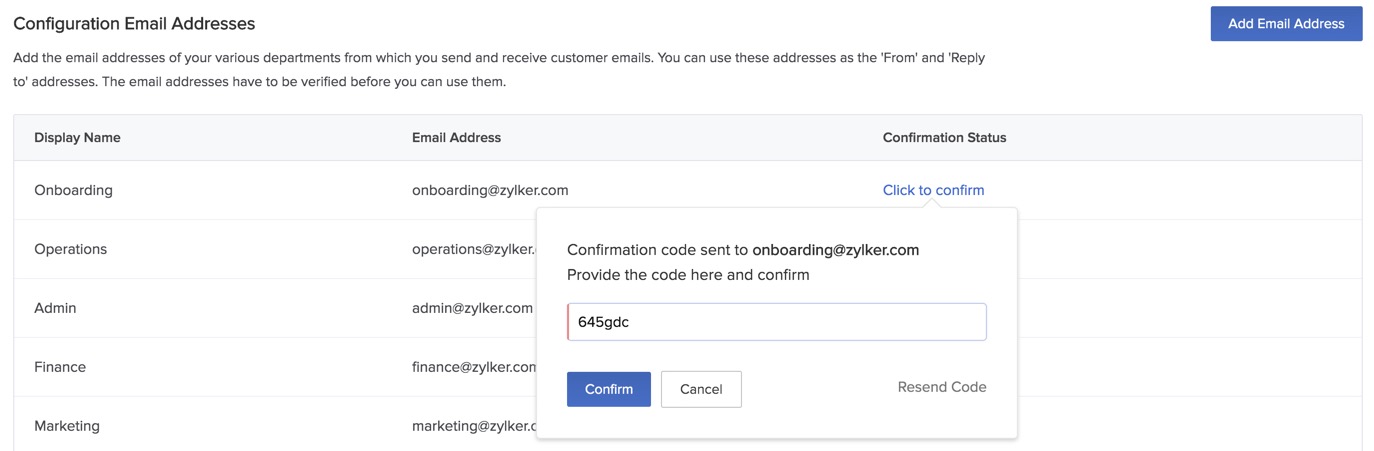The image size is (1374, 451).
Task: Click the Confirmation Status column header
Action: click(944, 138)
